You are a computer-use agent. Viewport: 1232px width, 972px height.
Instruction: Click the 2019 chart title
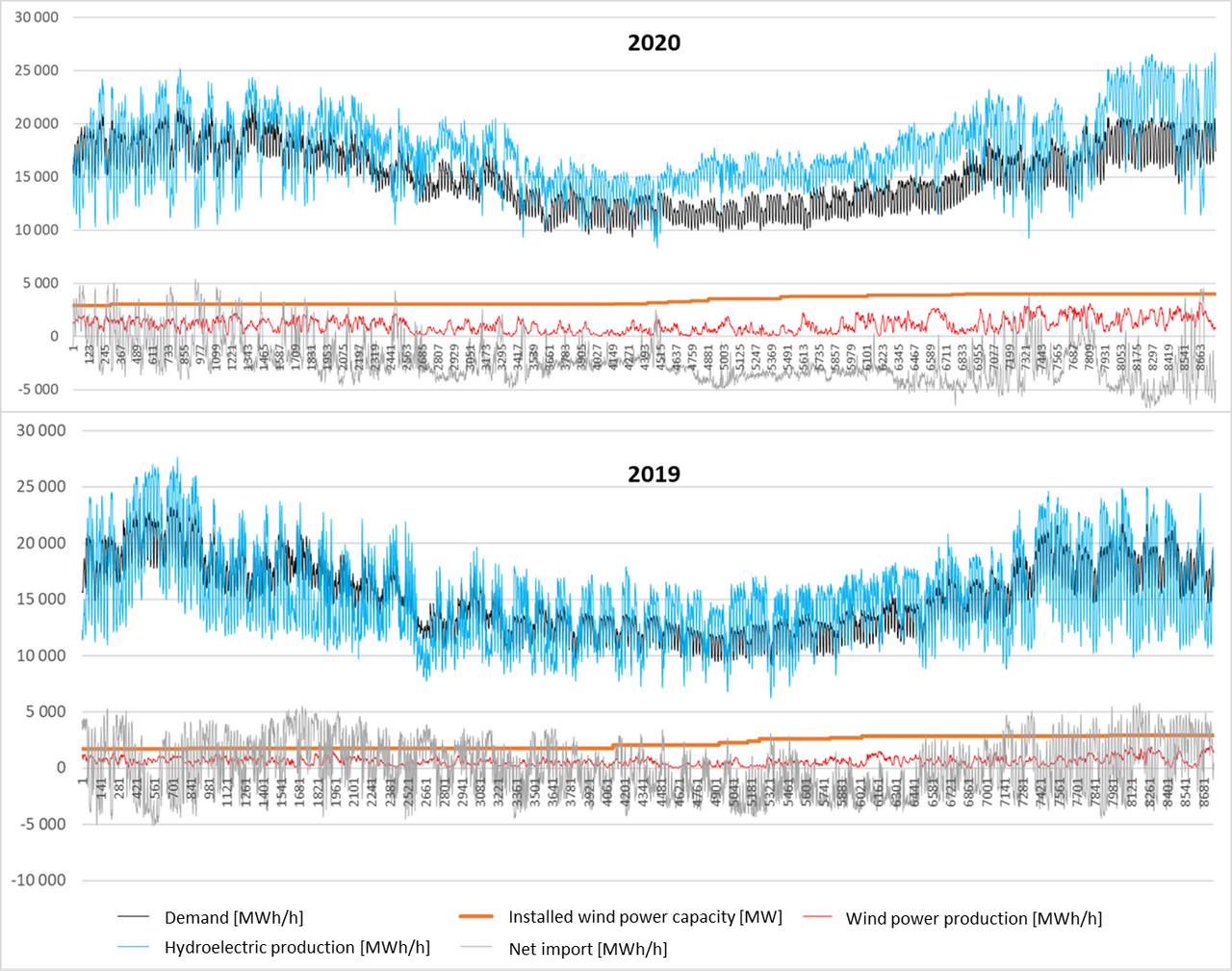coord(654,474)
